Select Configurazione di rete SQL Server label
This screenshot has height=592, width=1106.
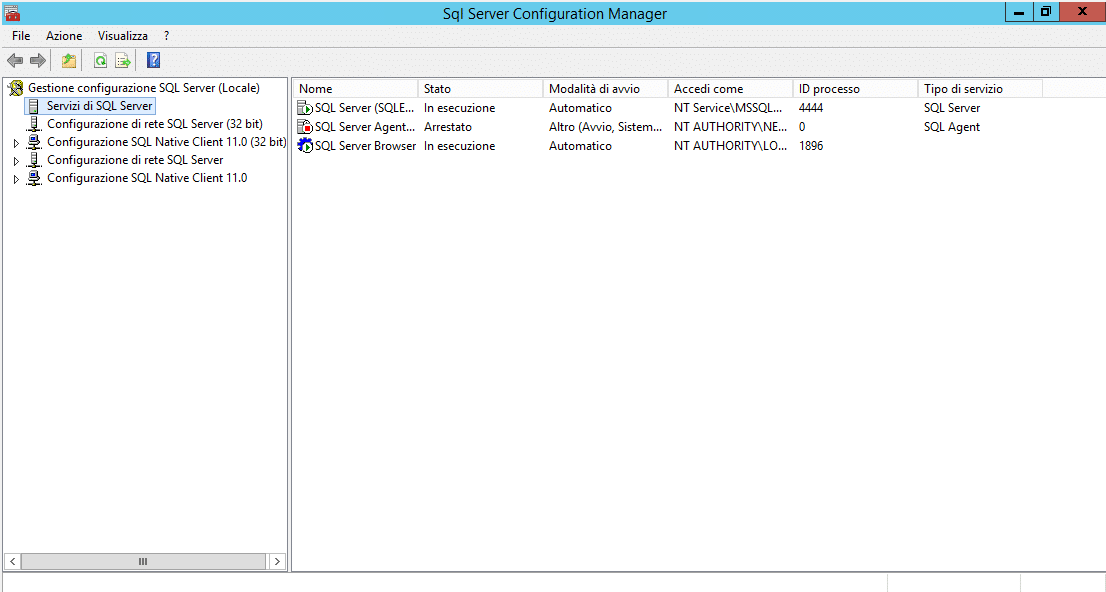(135, 160)
